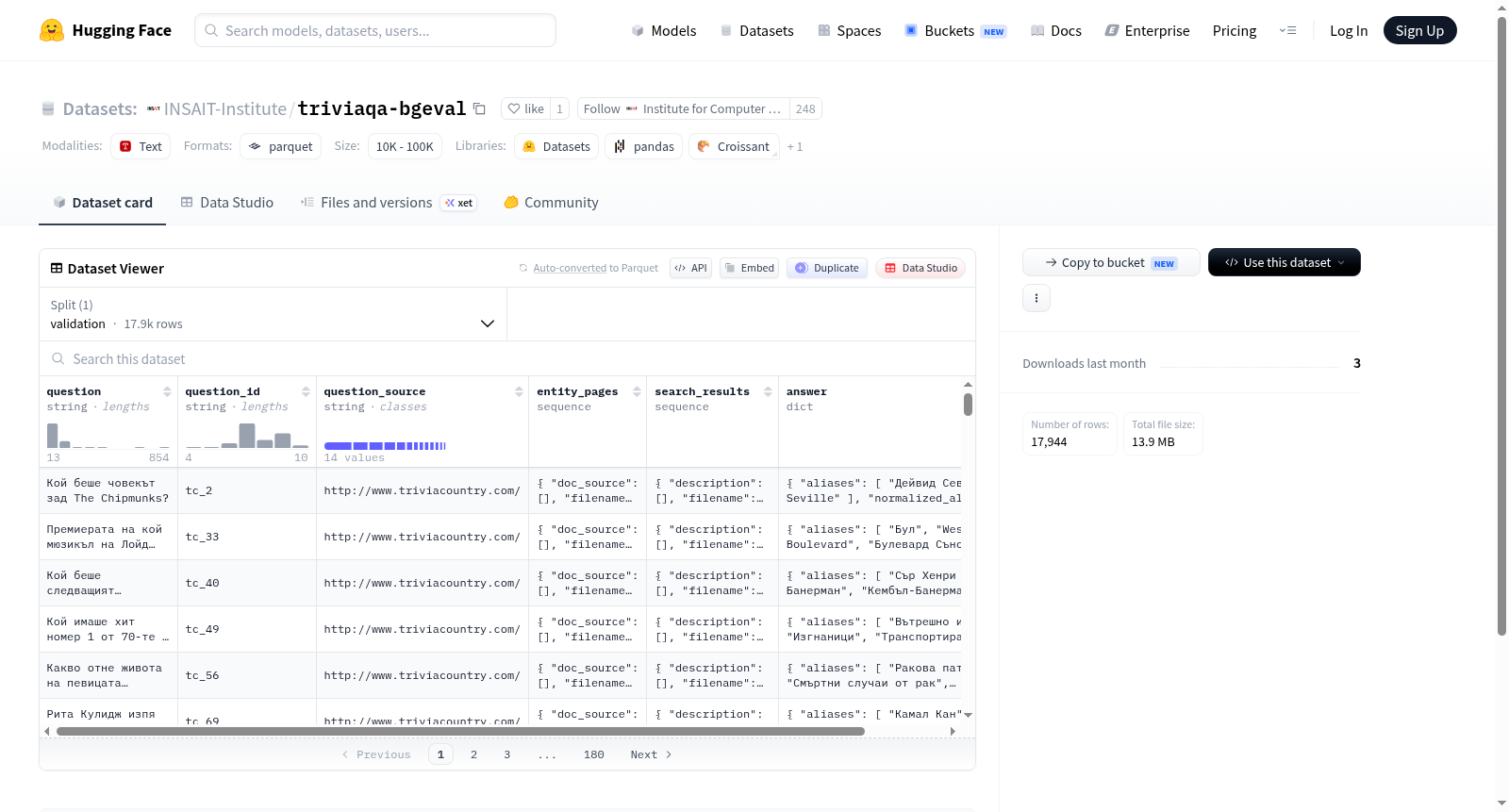Sort the search_results column
The image size is (1509, 812).
tap(768, 391)
